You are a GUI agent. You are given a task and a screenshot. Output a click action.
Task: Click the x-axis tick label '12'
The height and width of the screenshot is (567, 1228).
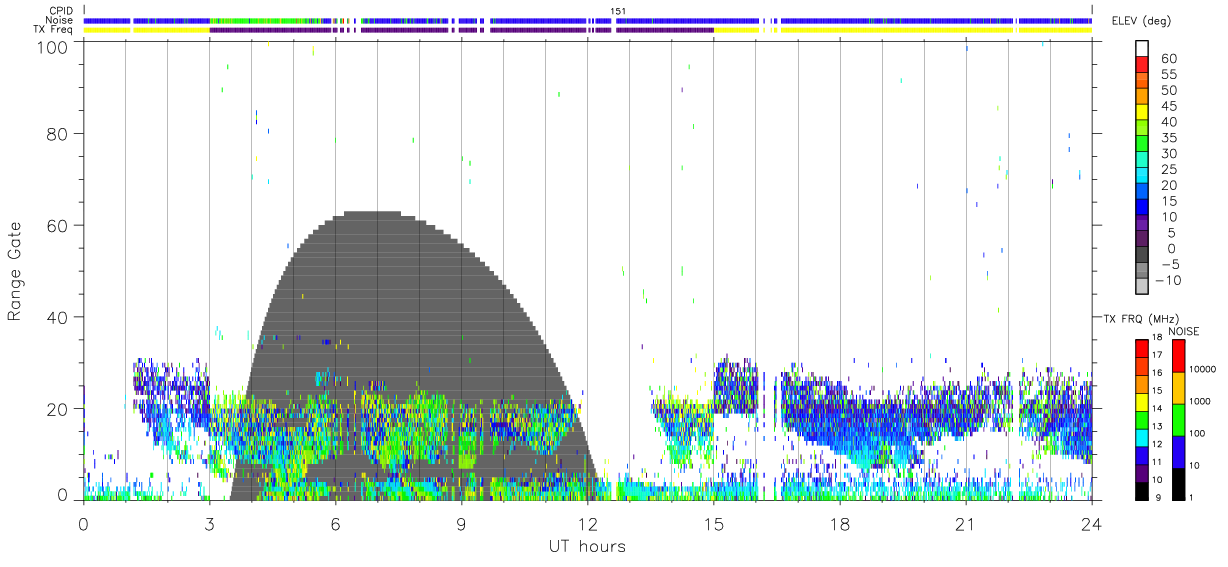coord(587,523)
